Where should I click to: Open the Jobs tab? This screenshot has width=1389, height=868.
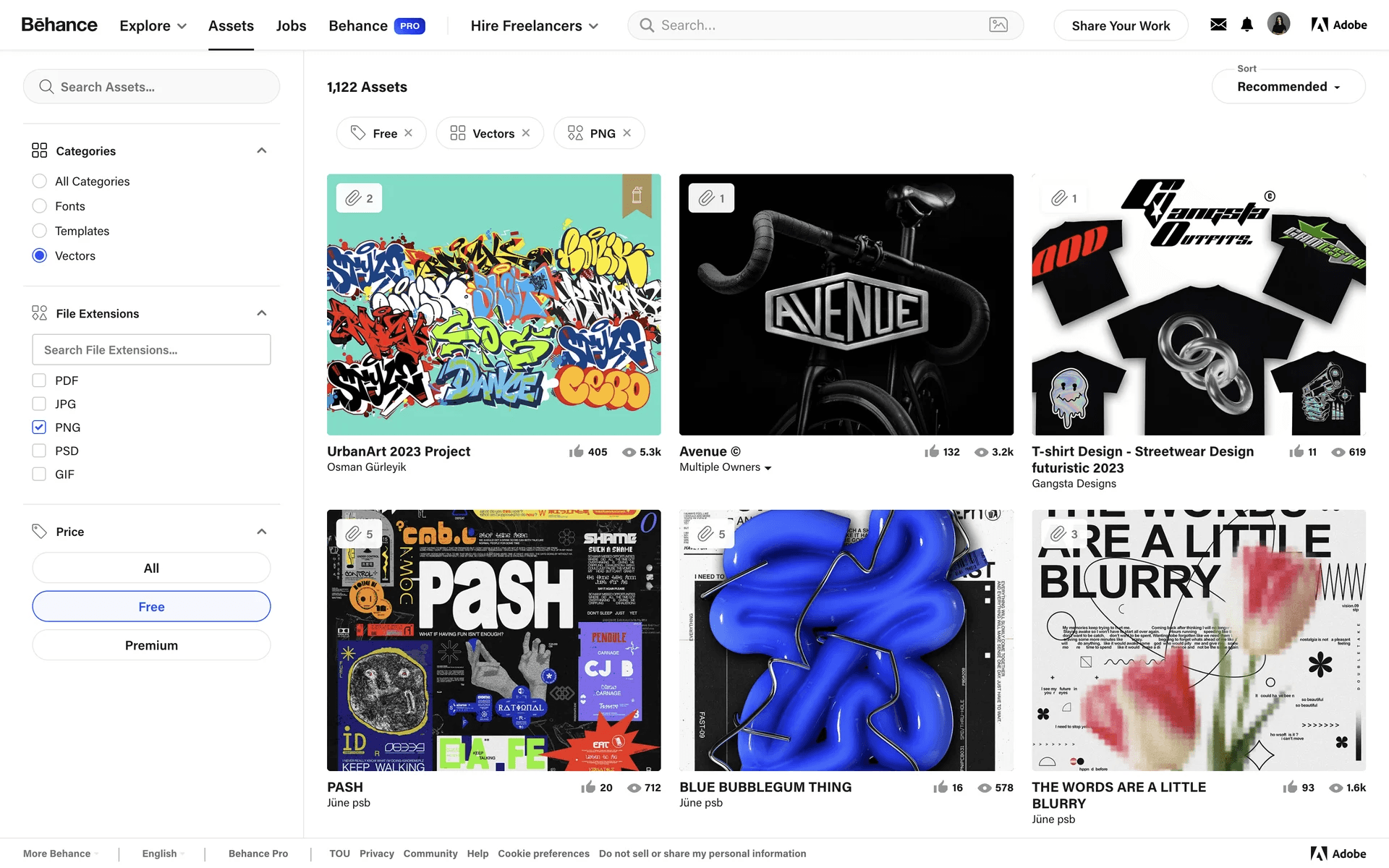(x=291, y=26)
